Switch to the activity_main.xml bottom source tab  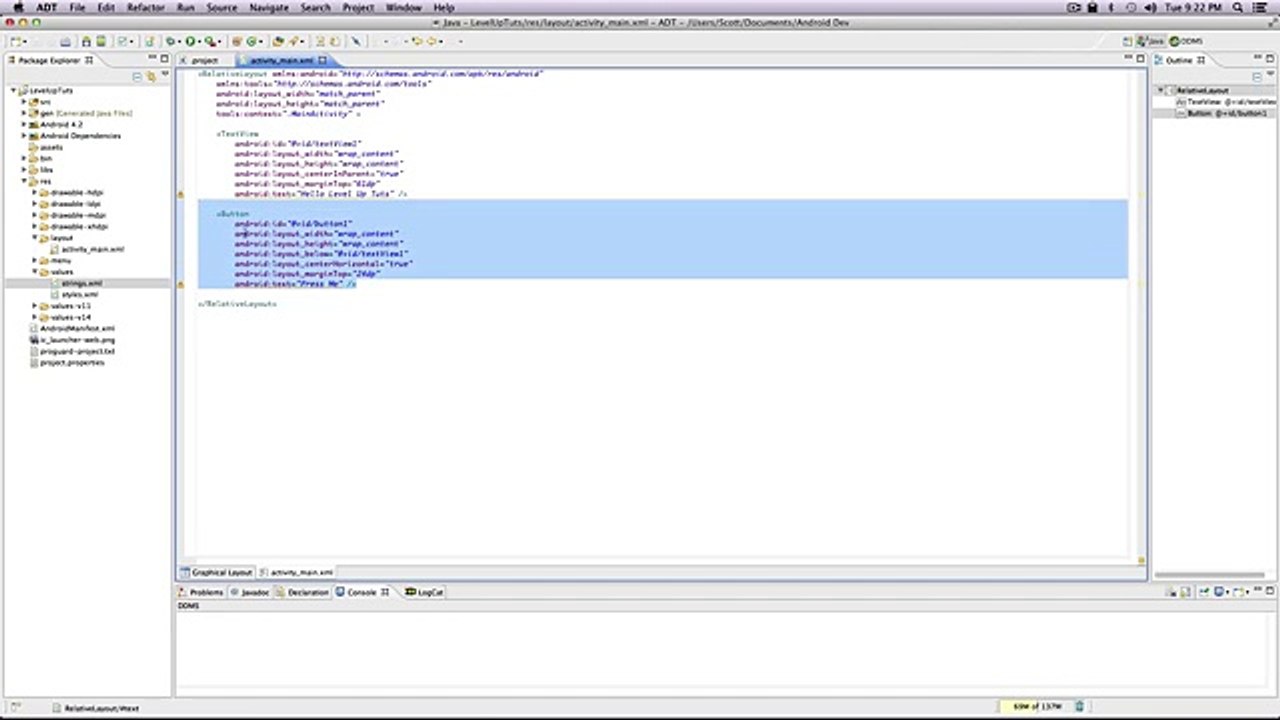[x=296, y=573]
